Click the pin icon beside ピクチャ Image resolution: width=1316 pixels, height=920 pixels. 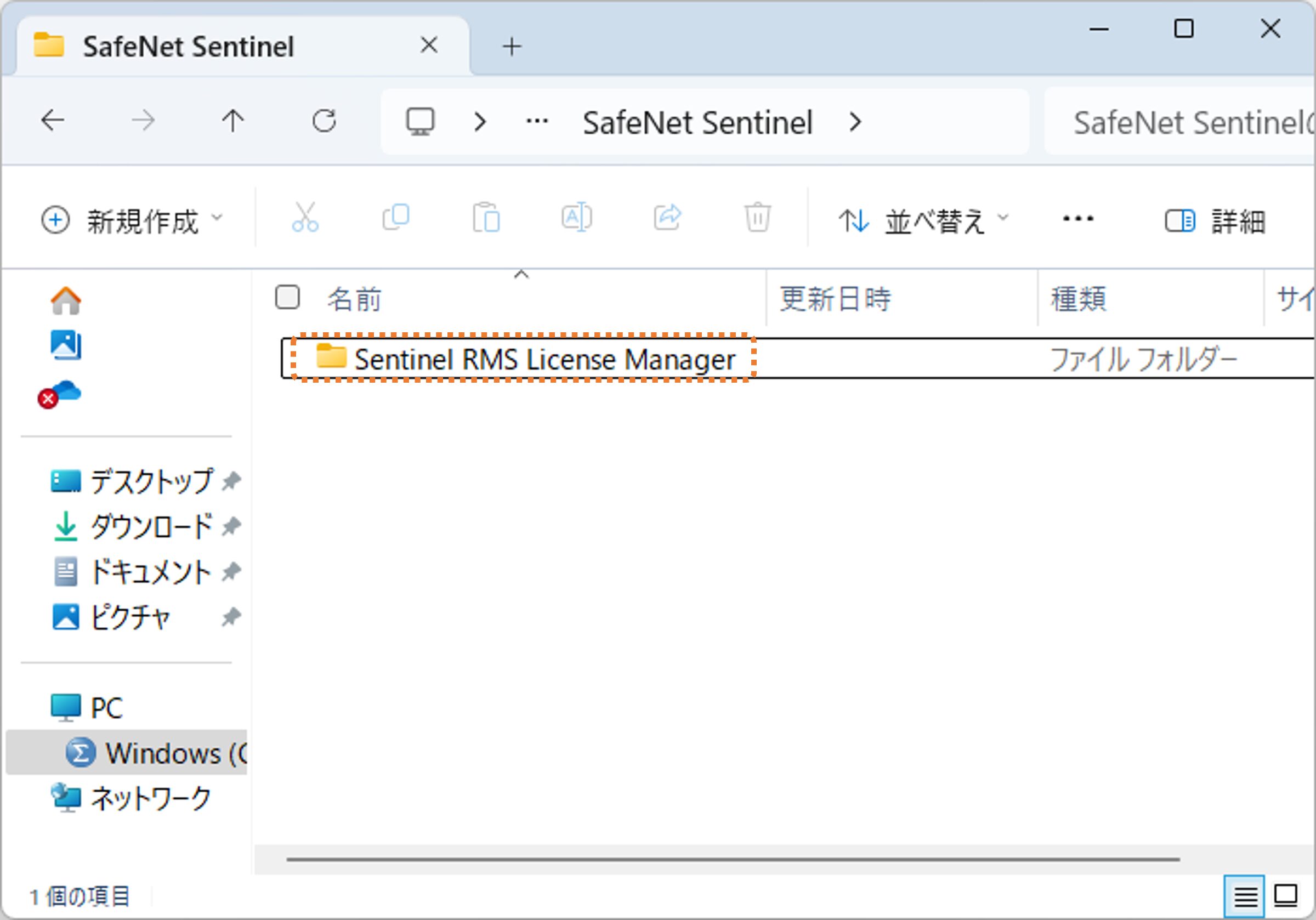tap(231, 617)
